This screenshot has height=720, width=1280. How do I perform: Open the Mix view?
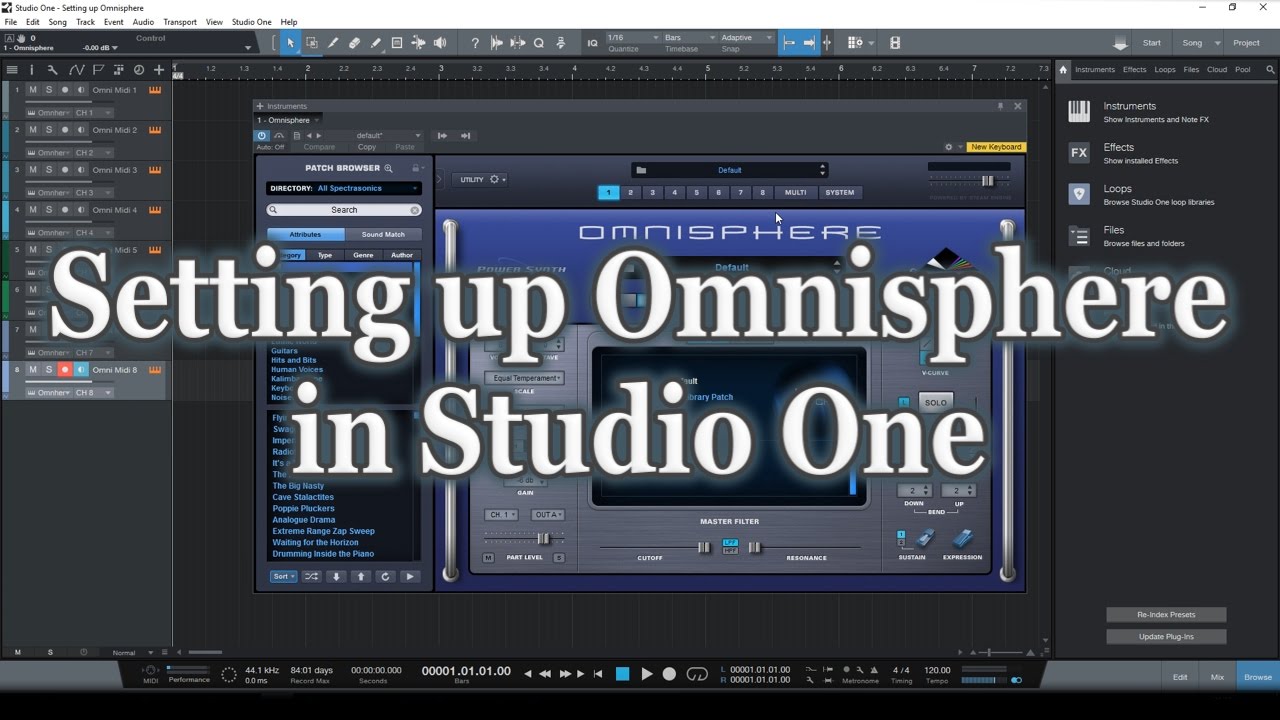(1217, 677)
